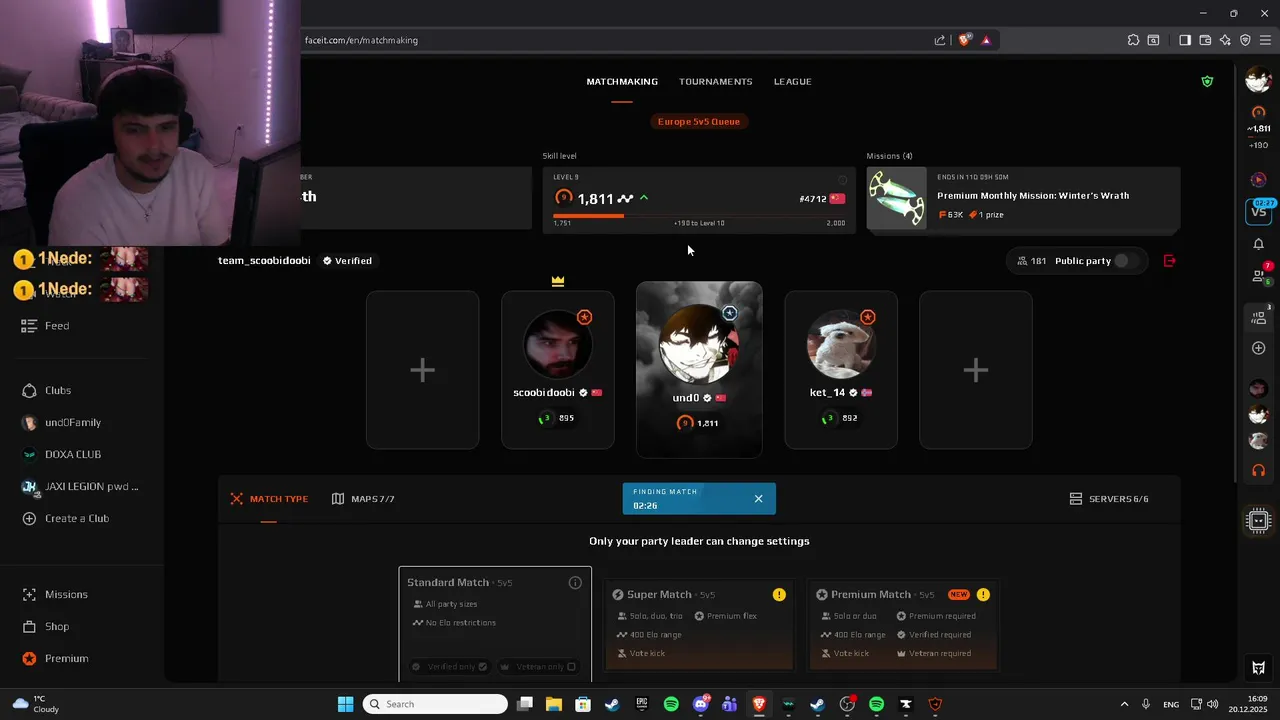Click the green shield anti-cheat icon
This screenshot has width=1280, height=720.
[x=1207, y=81]
